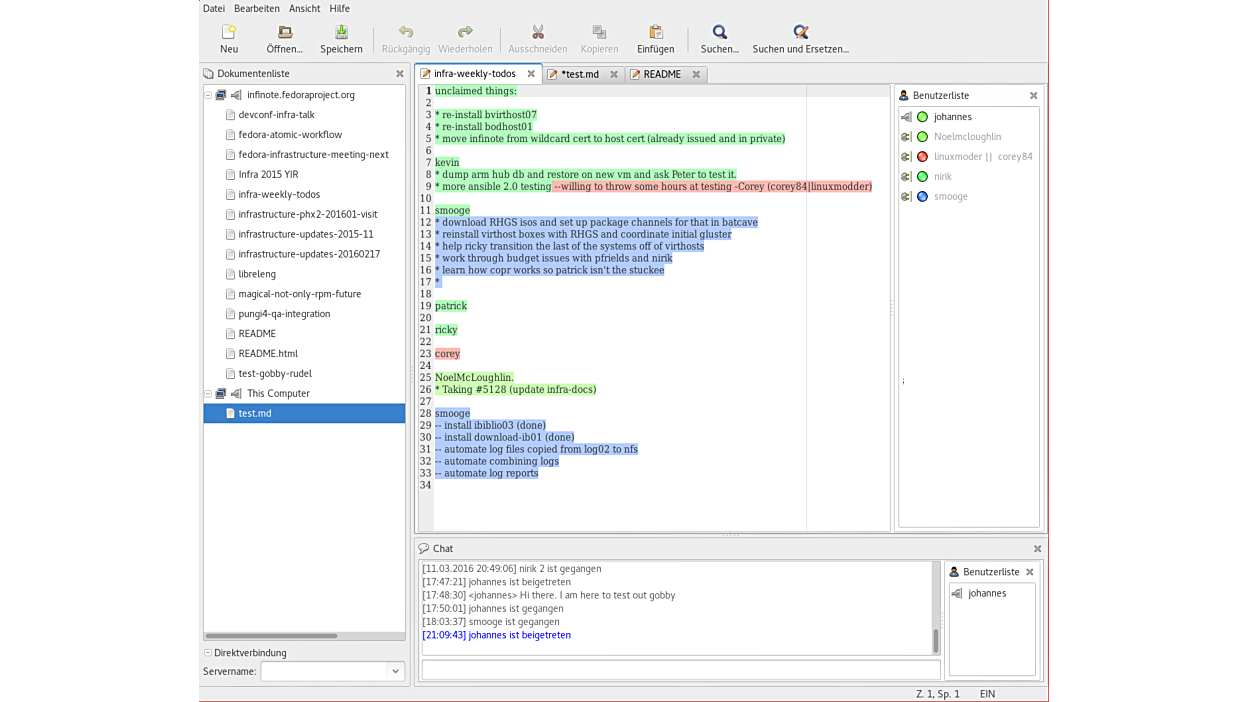Click nirik's green color circle
Screen dimensions: 1248x702
tap(923, 177)
